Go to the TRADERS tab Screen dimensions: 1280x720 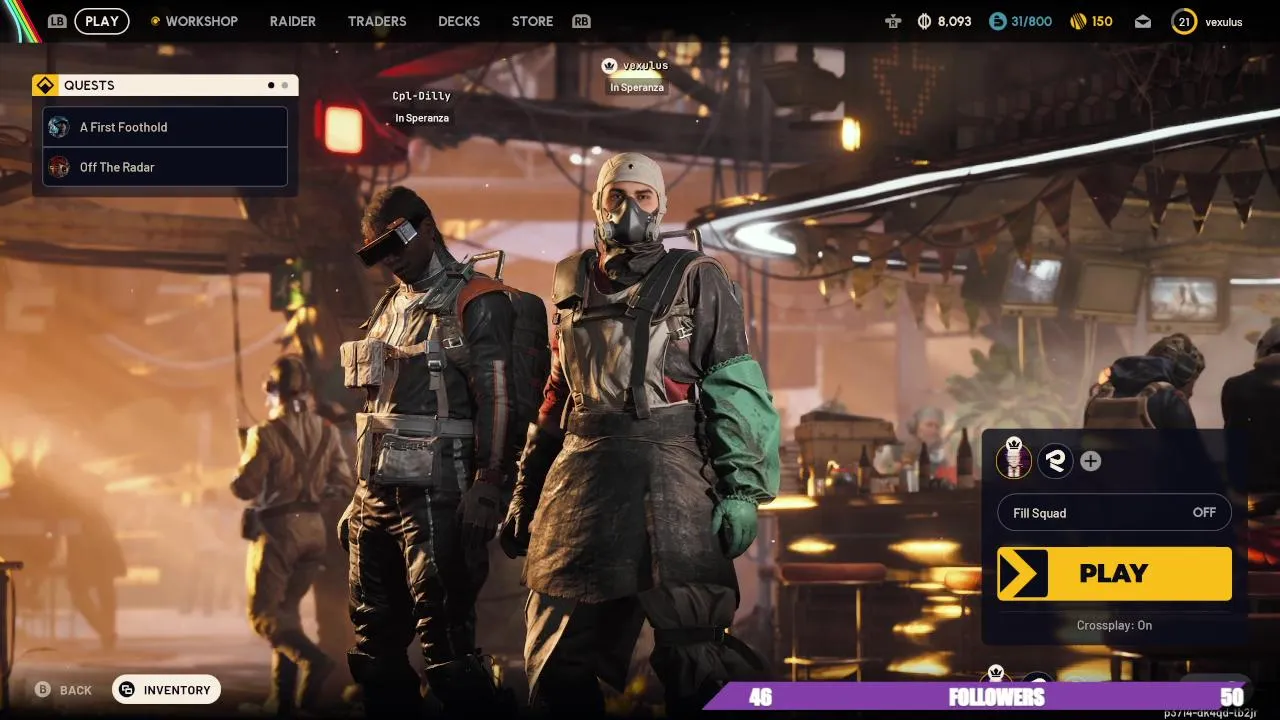click(x=377, y=21)
